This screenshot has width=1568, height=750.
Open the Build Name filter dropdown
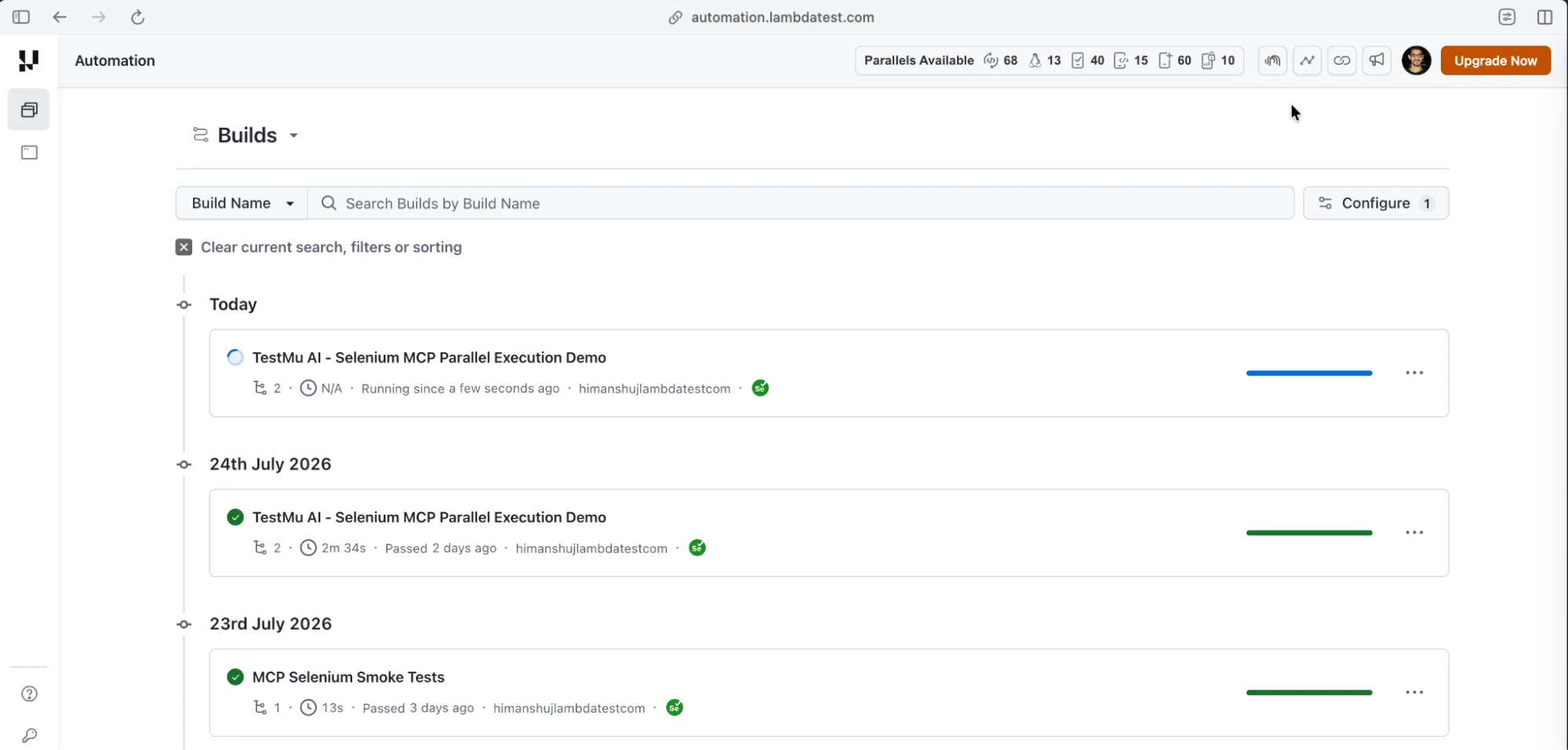point(242,203)
